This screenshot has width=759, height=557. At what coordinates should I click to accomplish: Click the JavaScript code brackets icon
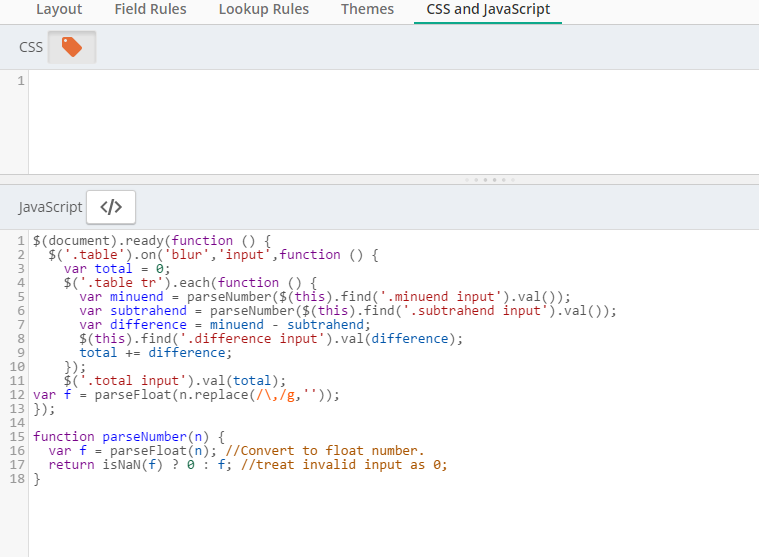pos(111,207)
